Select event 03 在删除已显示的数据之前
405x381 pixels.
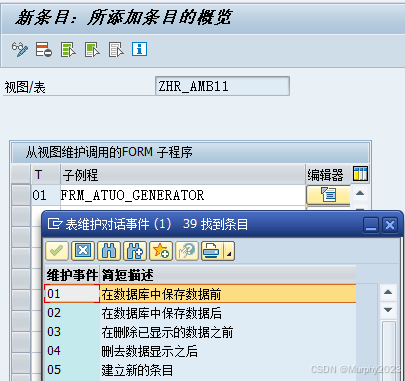[200, 332]
